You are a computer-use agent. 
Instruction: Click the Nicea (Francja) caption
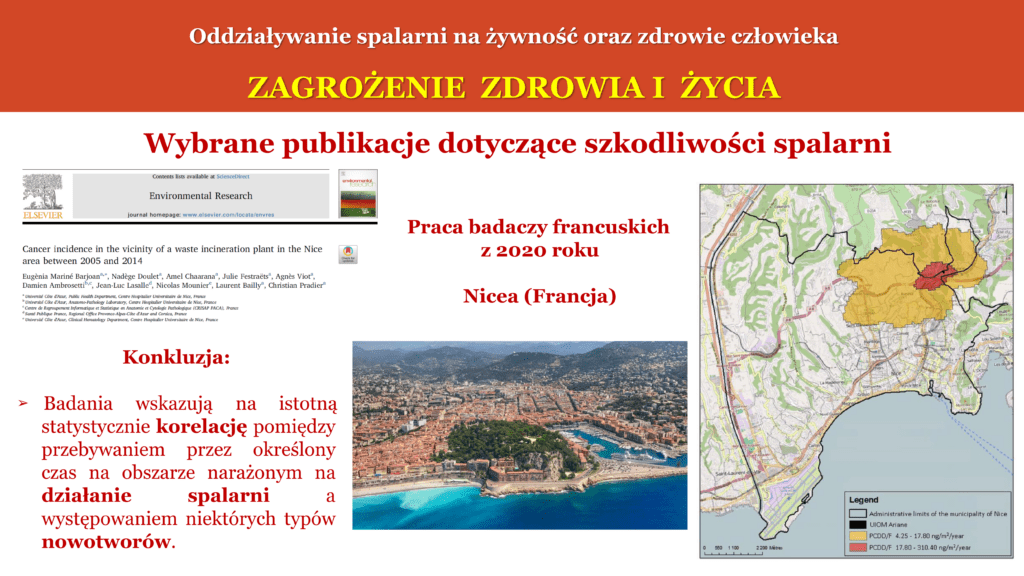539,296
